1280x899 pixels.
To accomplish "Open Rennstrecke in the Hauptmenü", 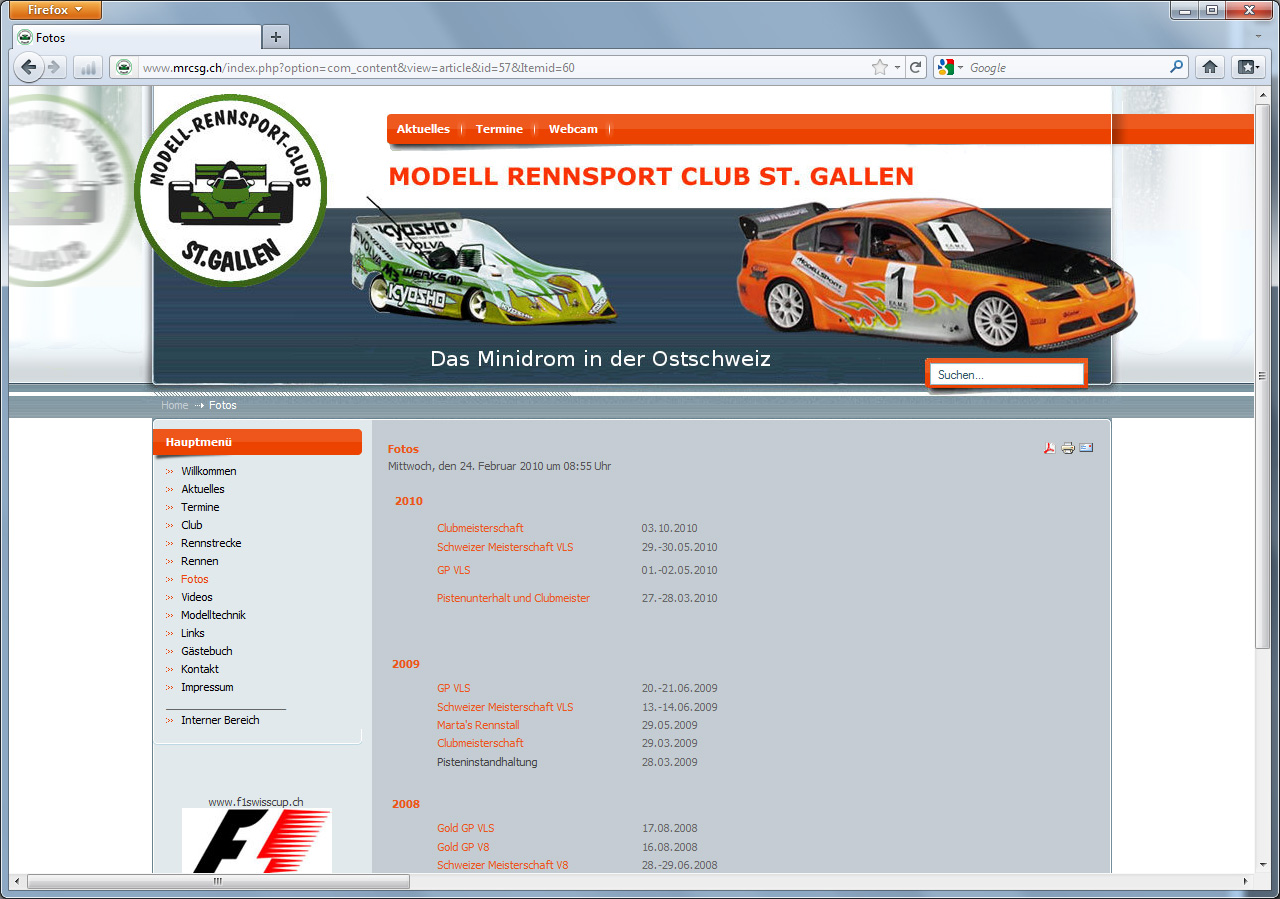I will click(211, 543).
